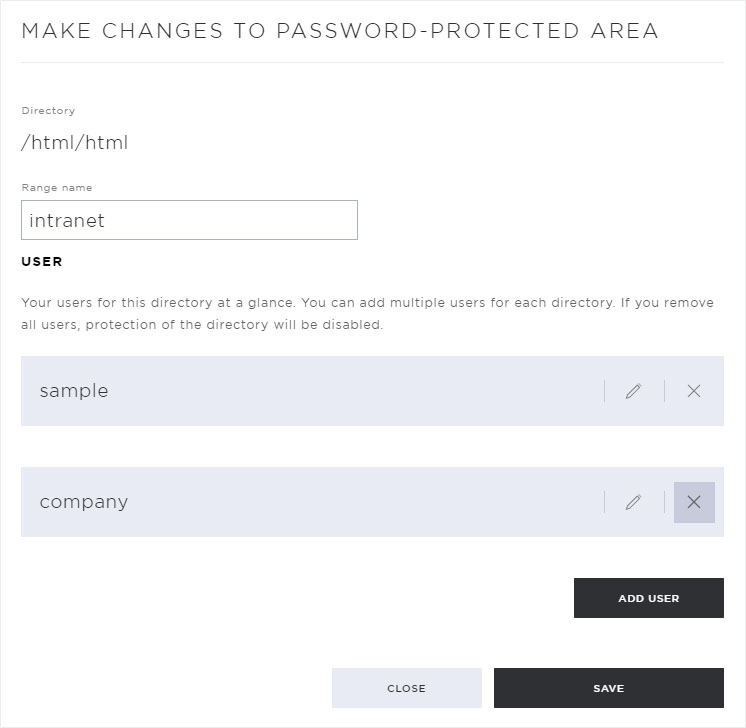Screen dimensions: 746x728
Task: Remove the sample user with X icon
Action: click(694, 391)
